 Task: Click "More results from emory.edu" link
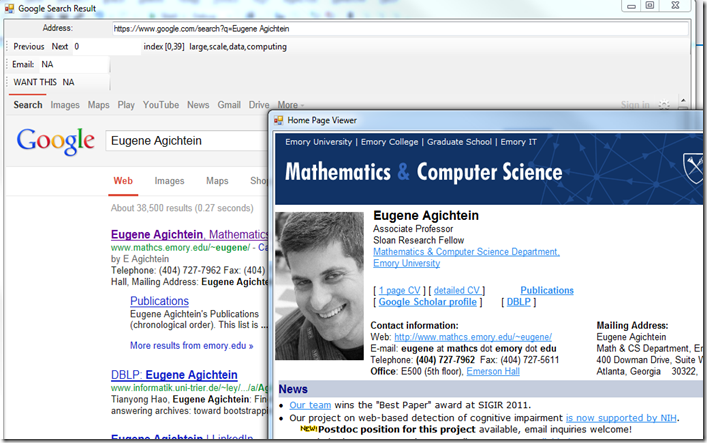[x=191, y=346]
